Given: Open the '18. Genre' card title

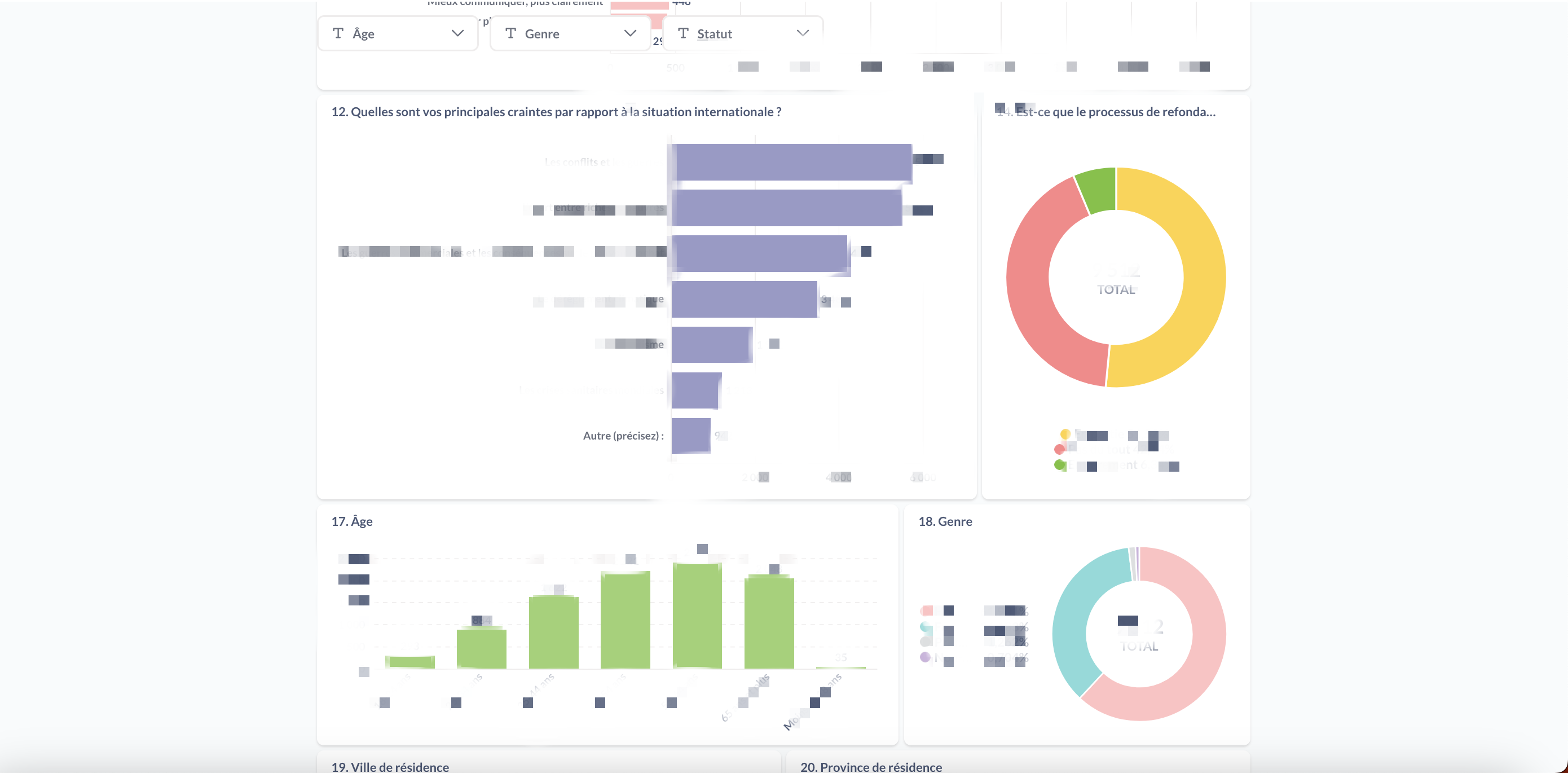Looking at the screenshot, I should point(945,521).
